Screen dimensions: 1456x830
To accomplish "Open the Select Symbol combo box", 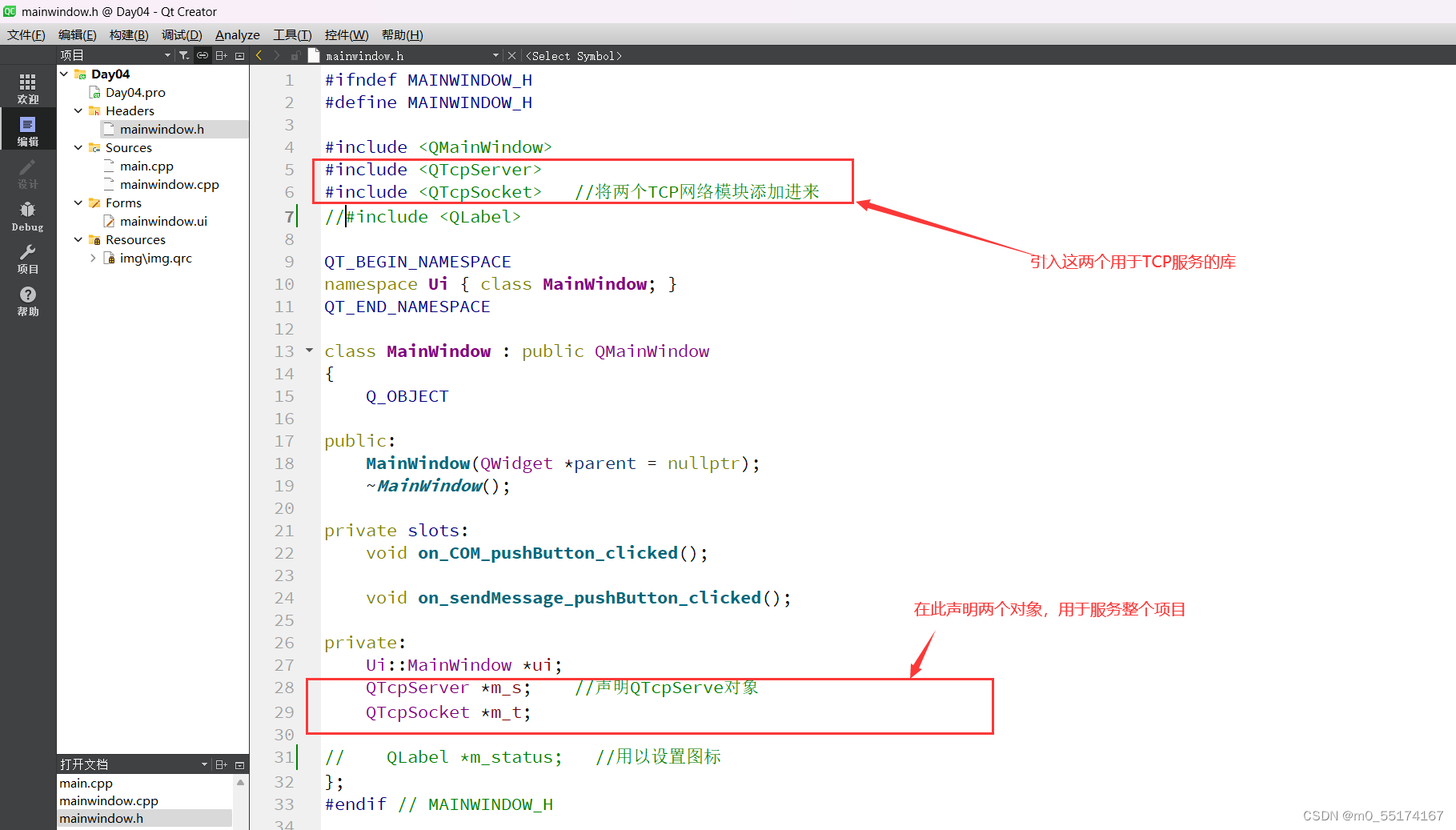I will (573, 55).
